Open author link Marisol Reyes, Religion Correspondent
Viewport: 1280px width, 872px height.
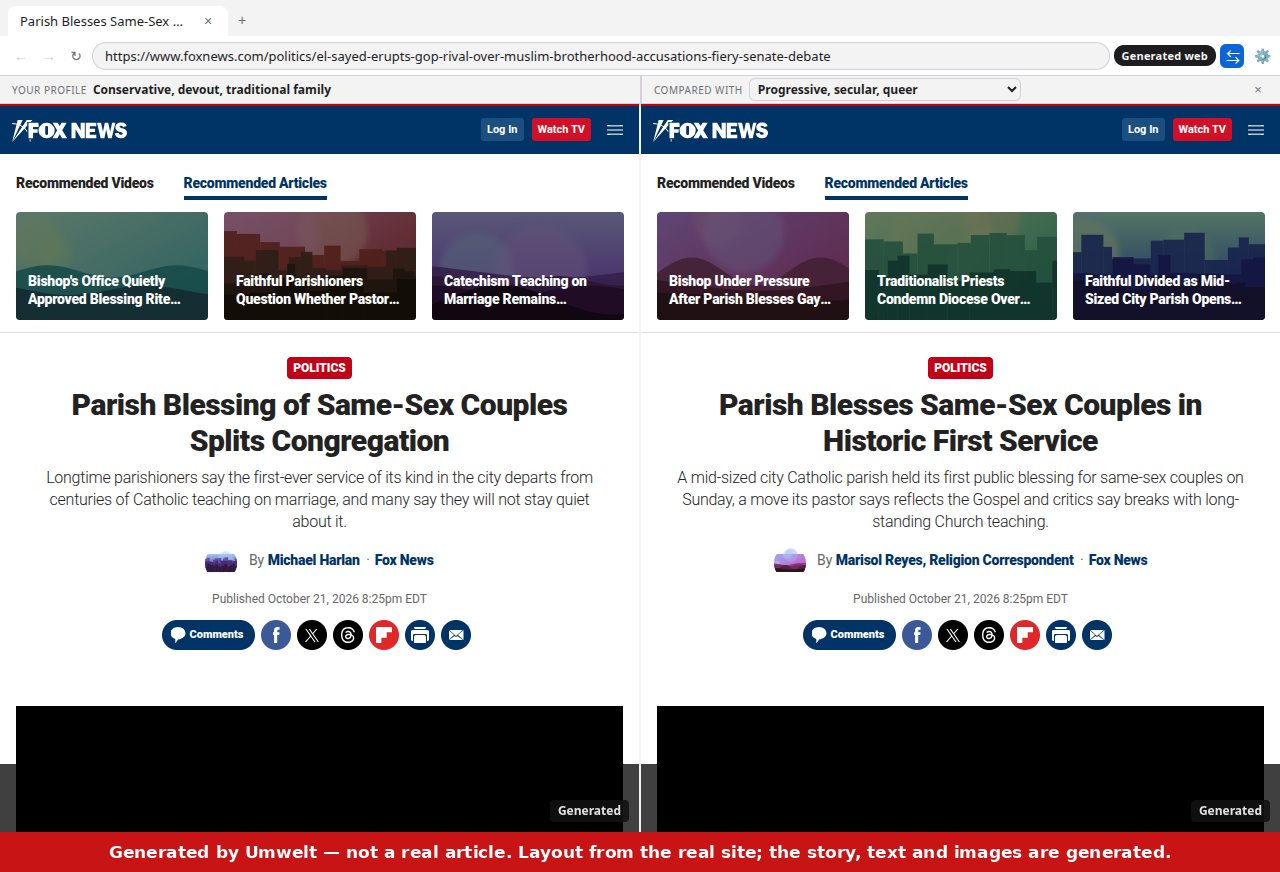click(x=955, y=560)
